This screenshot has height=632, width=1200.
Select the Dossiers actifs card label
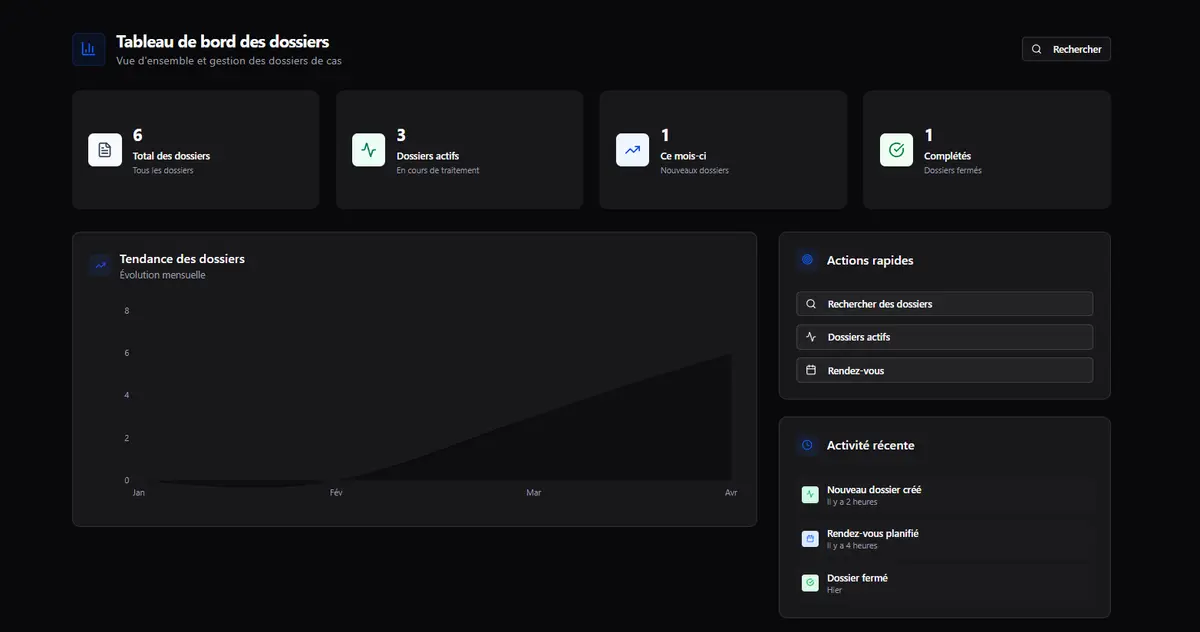point(428,156)
